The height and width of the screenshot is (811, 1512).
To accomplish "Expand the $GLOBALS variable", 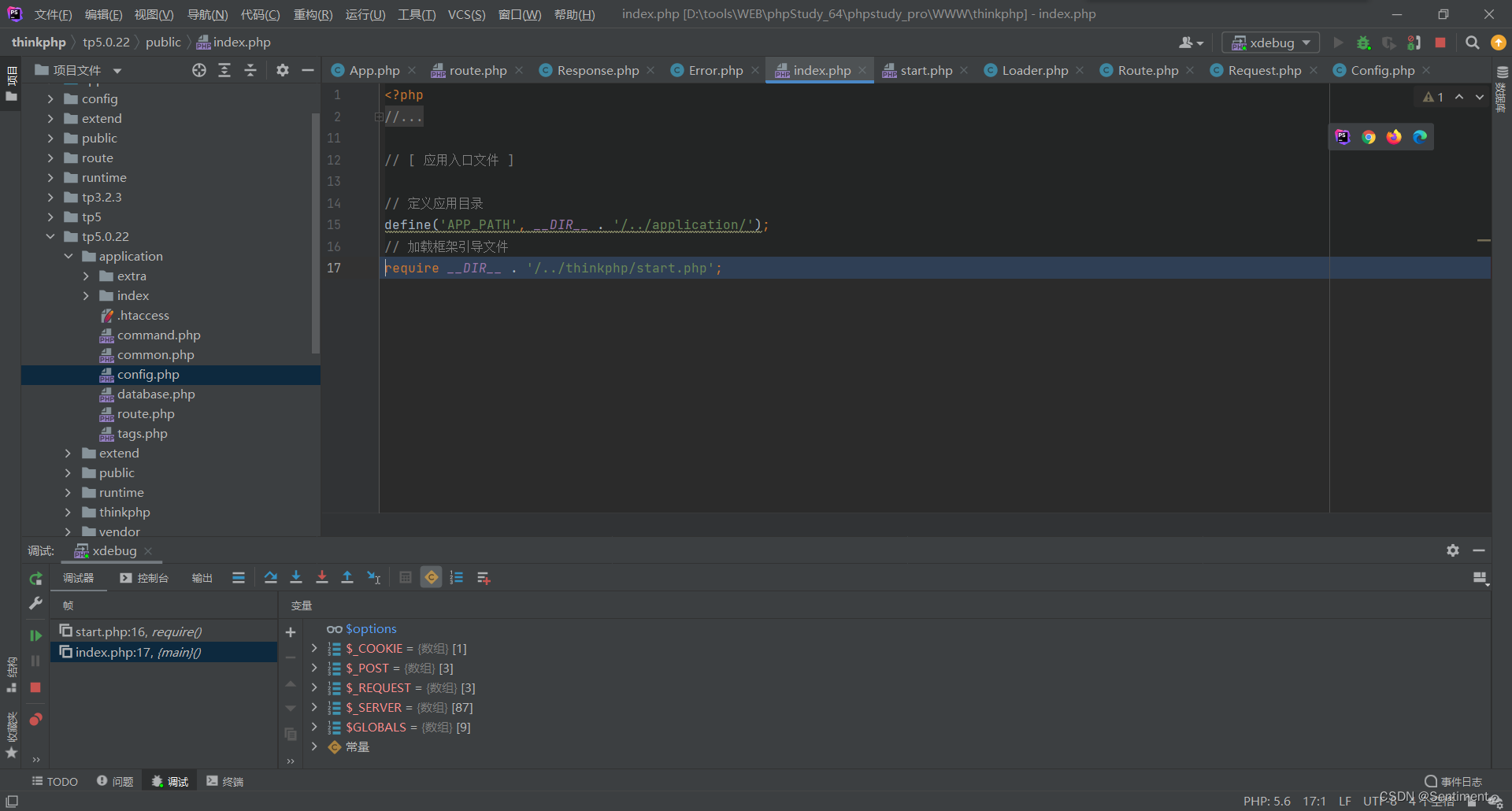I will click(x=314, y=727).
